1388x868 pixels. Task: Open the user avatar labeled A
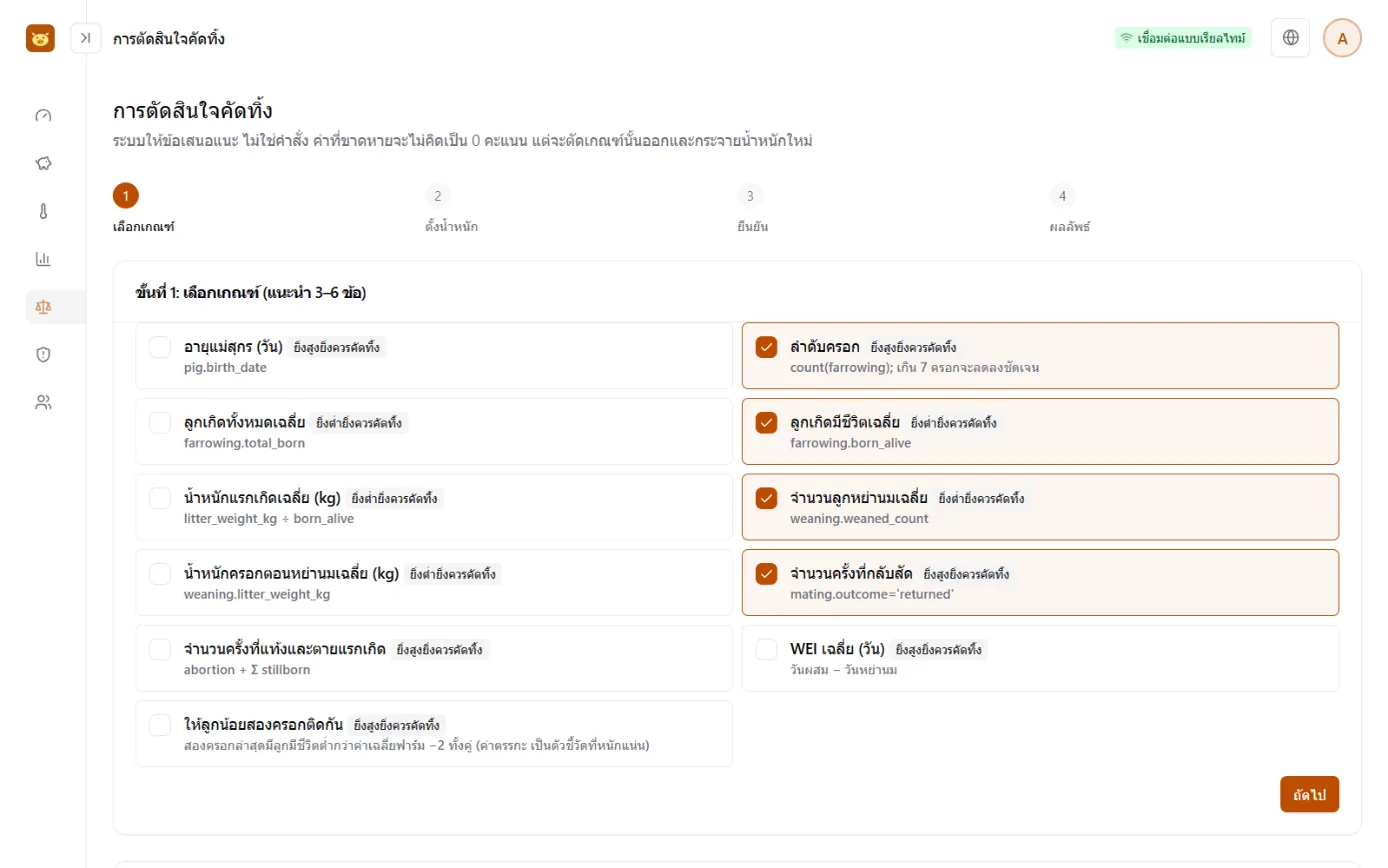[1342, 38]
